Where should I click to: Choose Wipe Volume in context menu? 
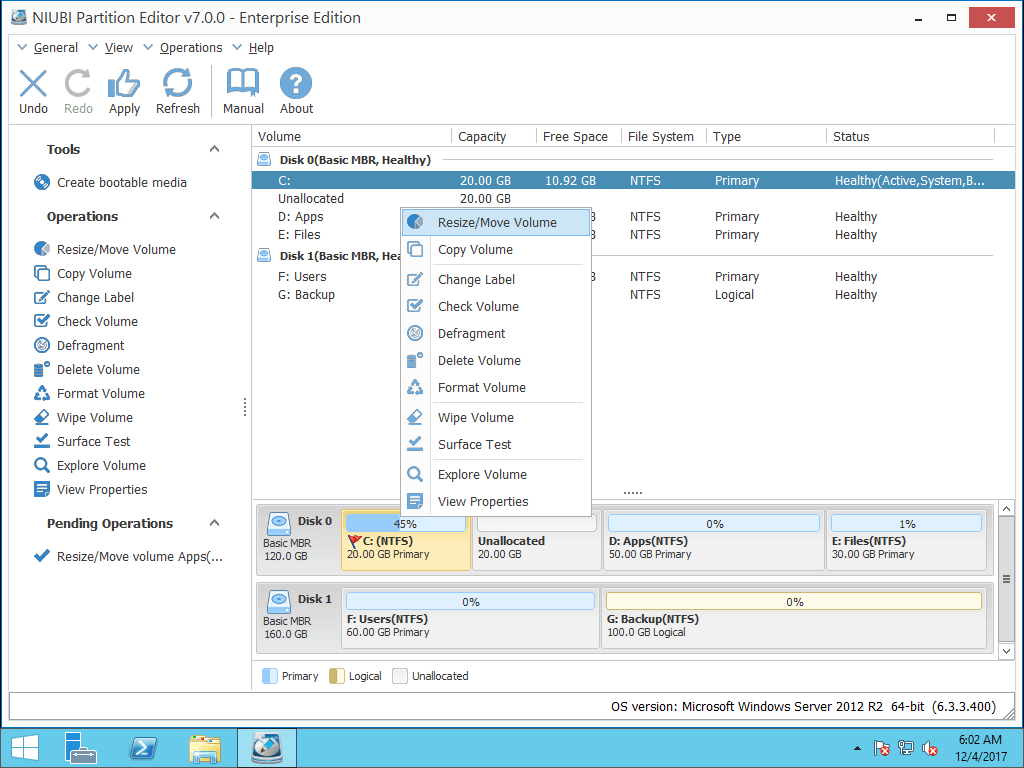[496, 417]
